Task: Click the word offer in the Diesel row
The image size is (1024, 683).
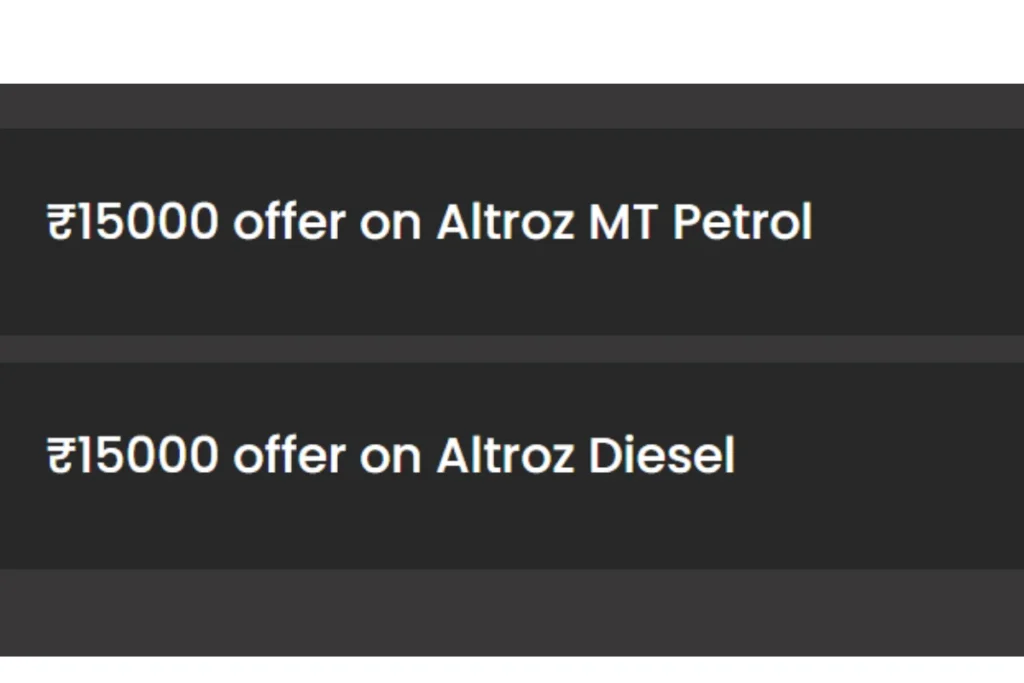Action: pyautogui.click(x=289, y=455)
